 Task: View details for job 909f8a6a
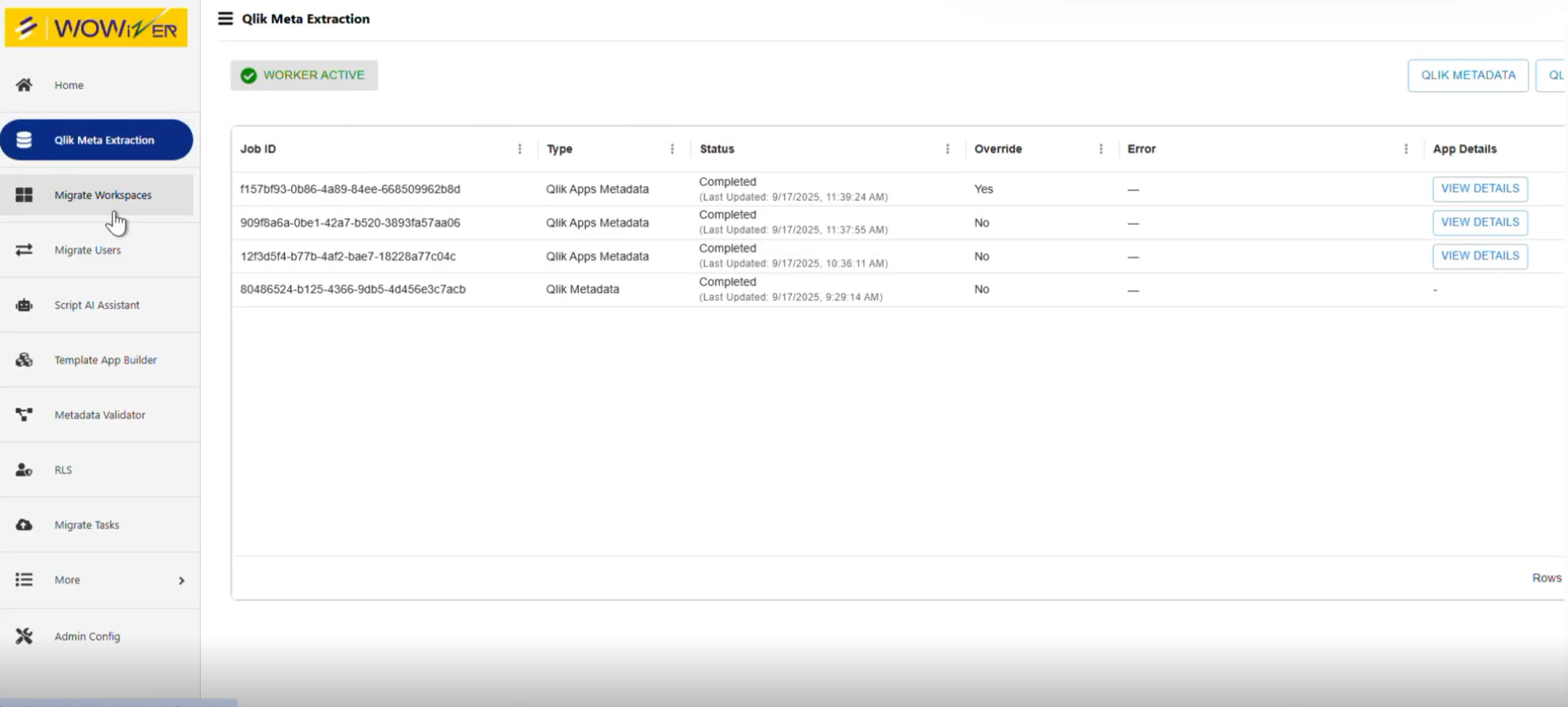point(1480,222)
